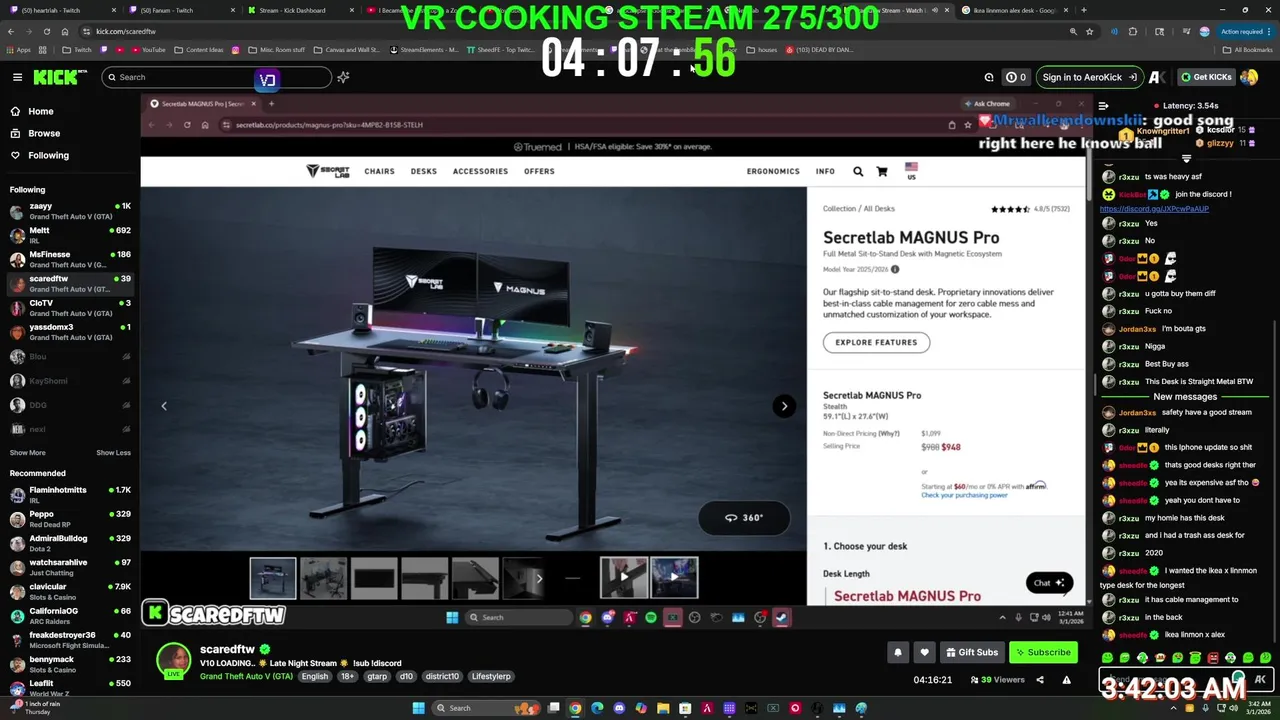Screen dimensions: 1280x720
Task: Open MsFinesse's channel in Following list
Action: point(70,259)
